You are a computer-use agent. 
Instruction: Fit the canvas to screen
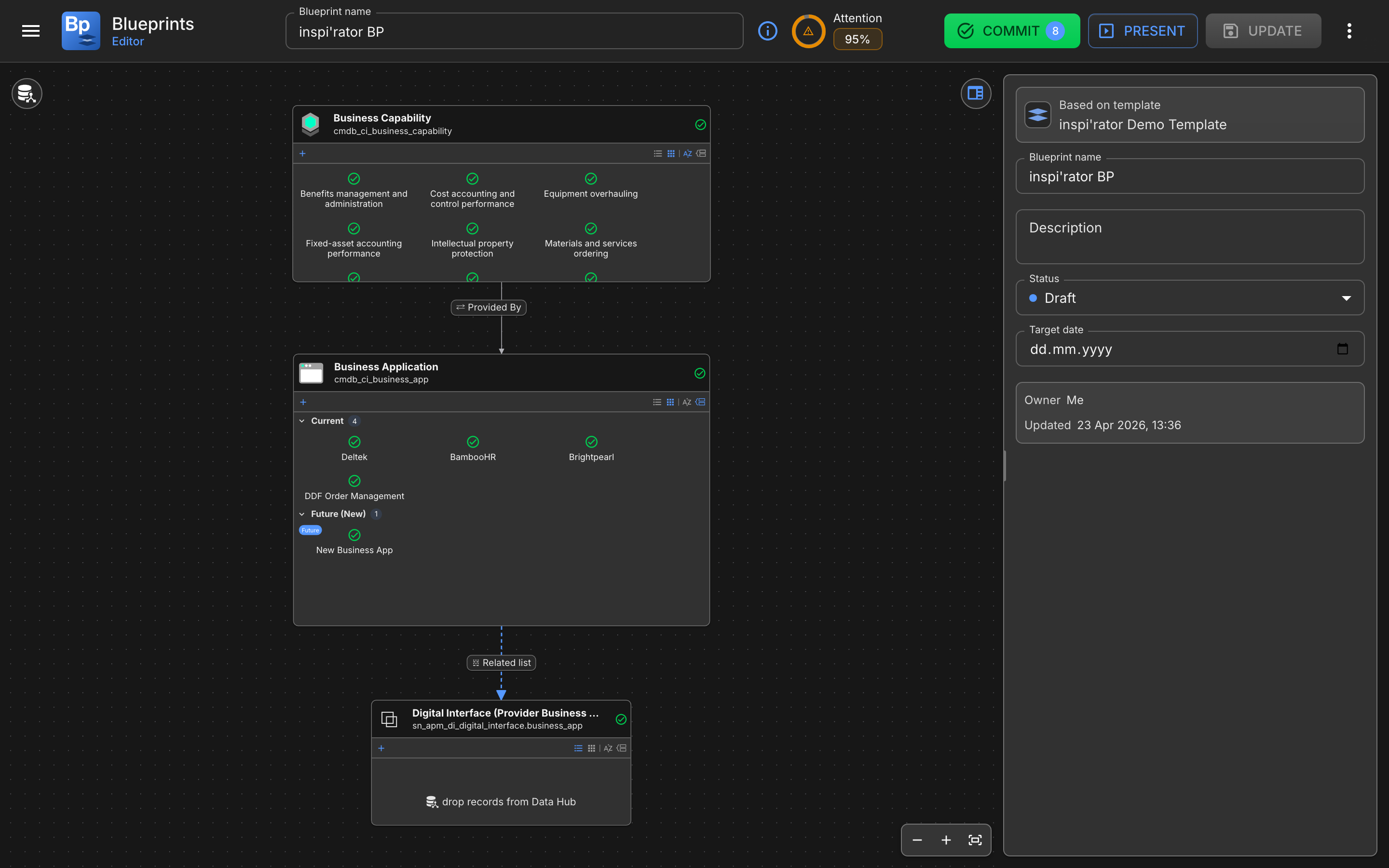(975, 840)
